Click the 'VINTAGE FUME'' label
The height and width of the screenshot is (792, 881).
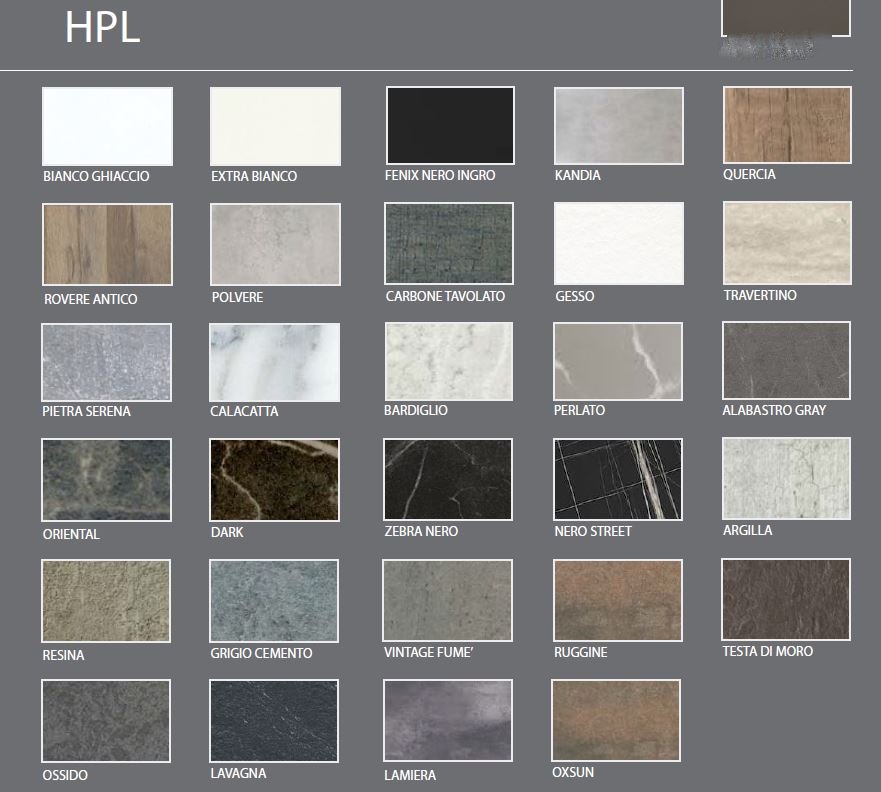[429, 652]
